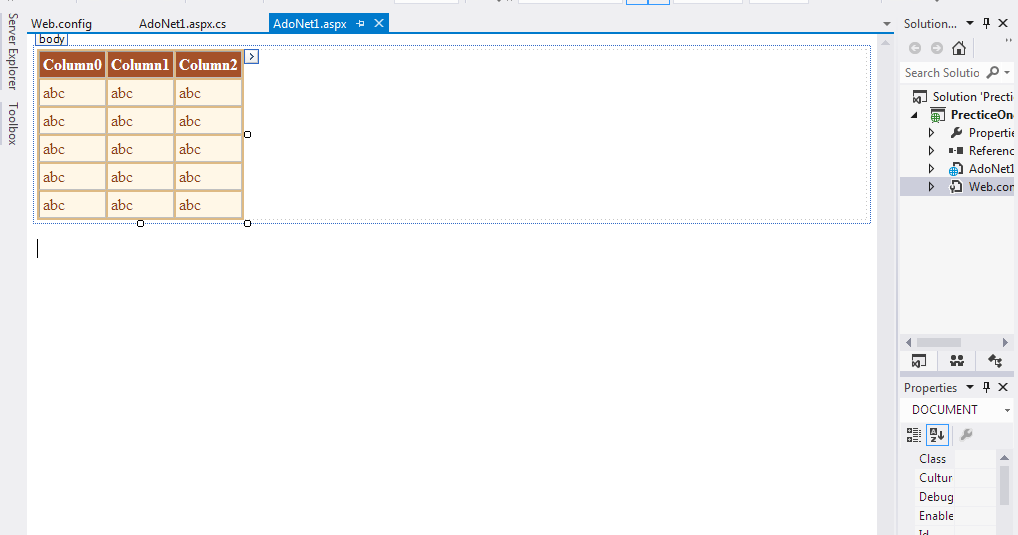The width and height of the screenshot is (1018, 535).
Task: Select the Enable property row
Action: [x=955, y=516]
